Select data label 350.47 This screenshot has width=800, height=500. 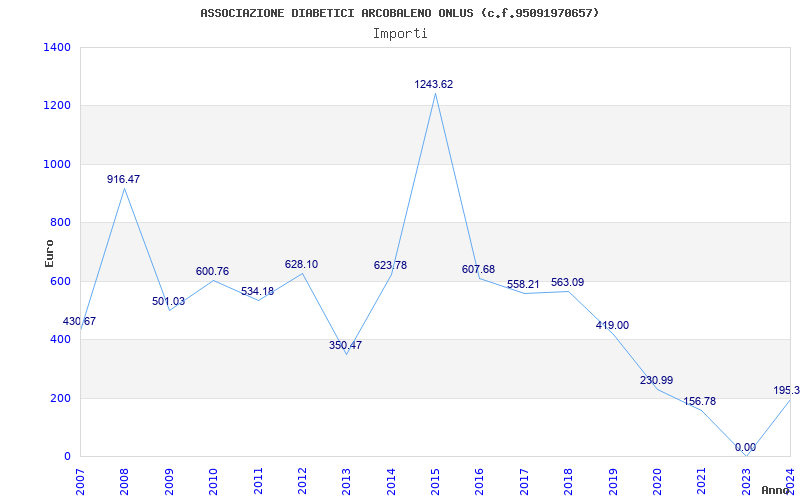[345, 345]
